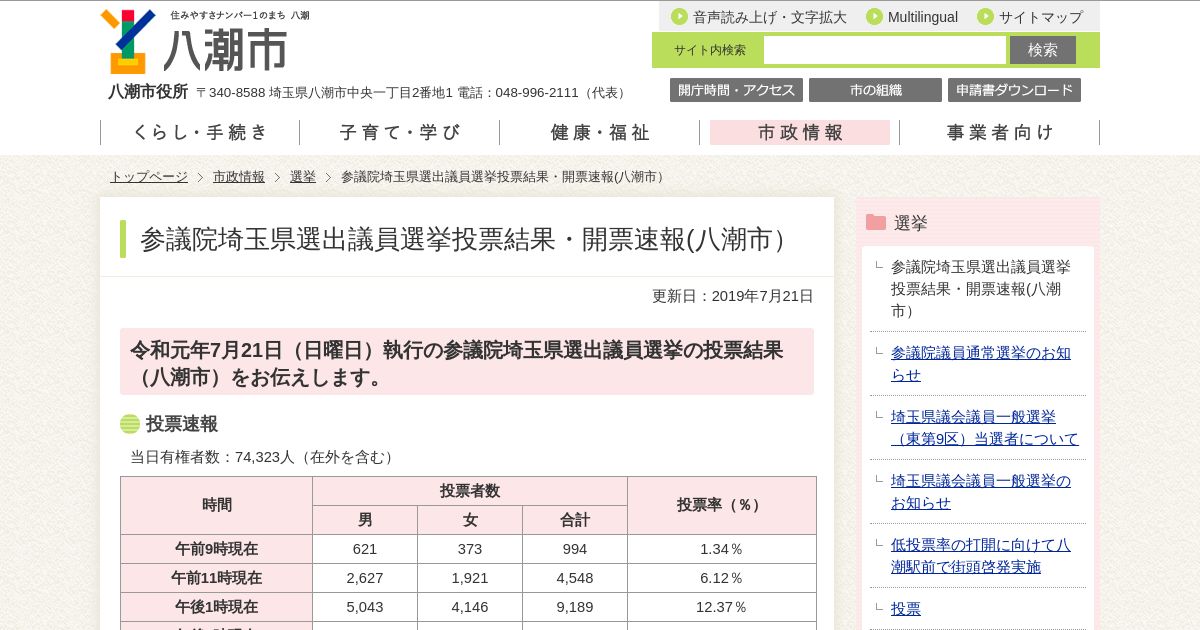Select sidebar item 参議院埼玉県選出議員選挙投票結果・開票速報
This screenshot has height=630, width=1200.
(x=980, y=289)
